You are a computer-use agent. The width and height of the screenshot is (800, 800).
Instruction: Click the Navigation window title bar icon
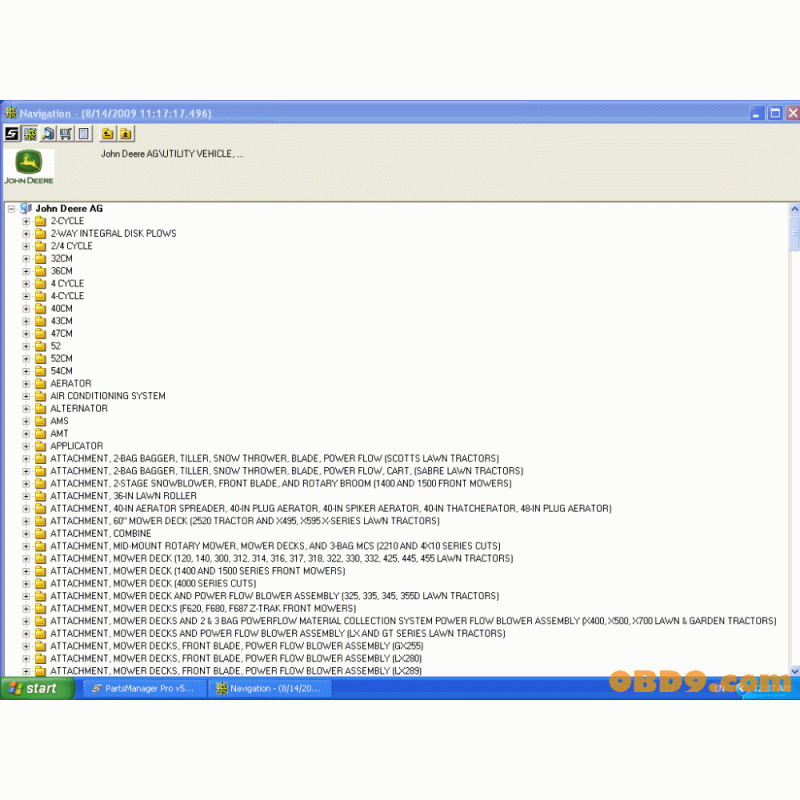(x=11, y=113)
